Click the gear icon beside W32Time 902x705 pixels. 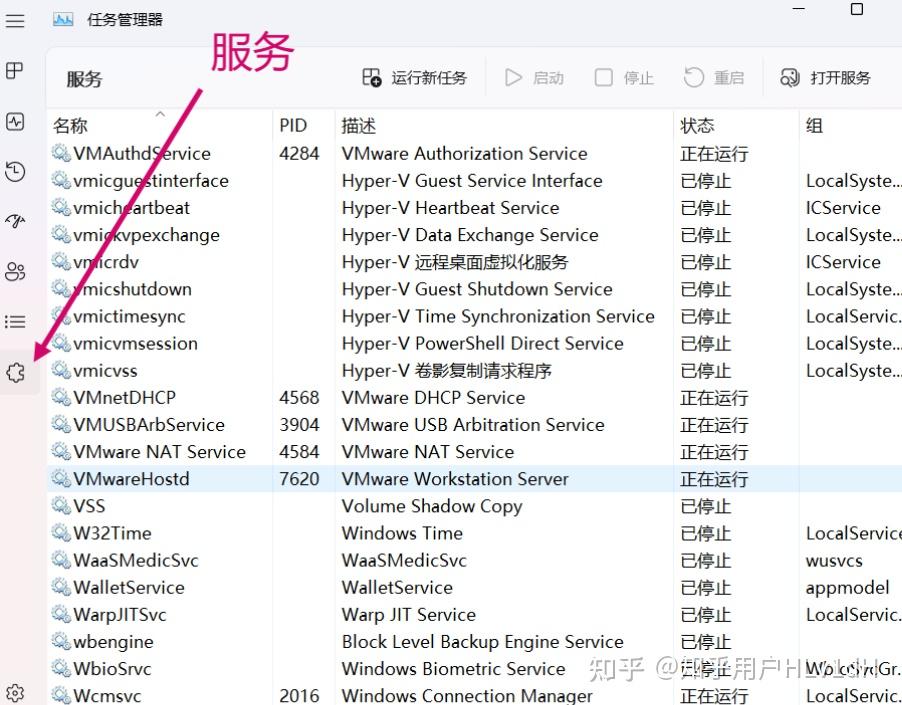tap(61, 532)
